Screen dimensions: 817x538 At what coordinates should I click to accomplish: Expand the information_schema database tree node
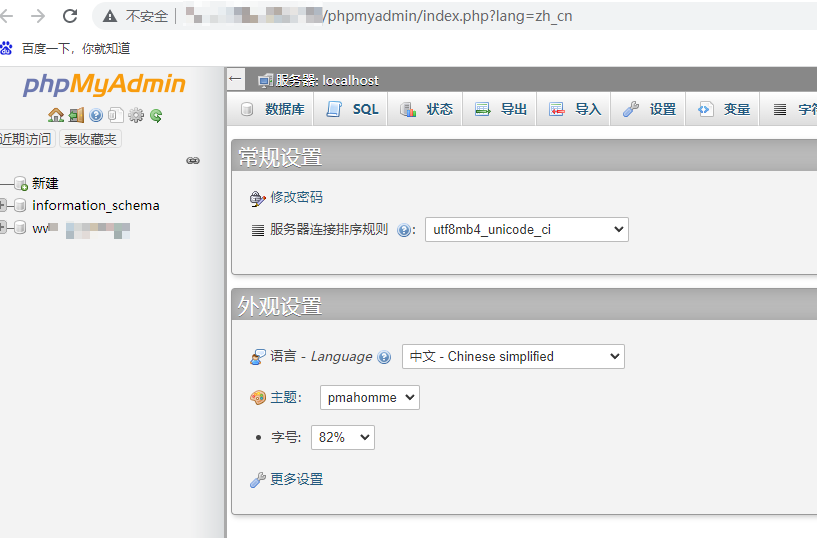click(3, 205)
